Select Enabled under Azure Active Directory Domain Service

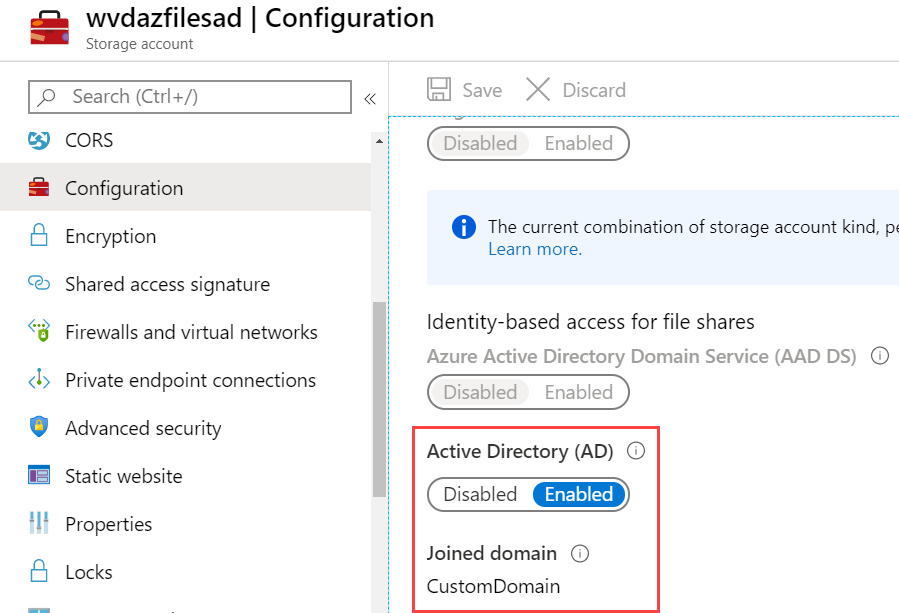[579, 392]
